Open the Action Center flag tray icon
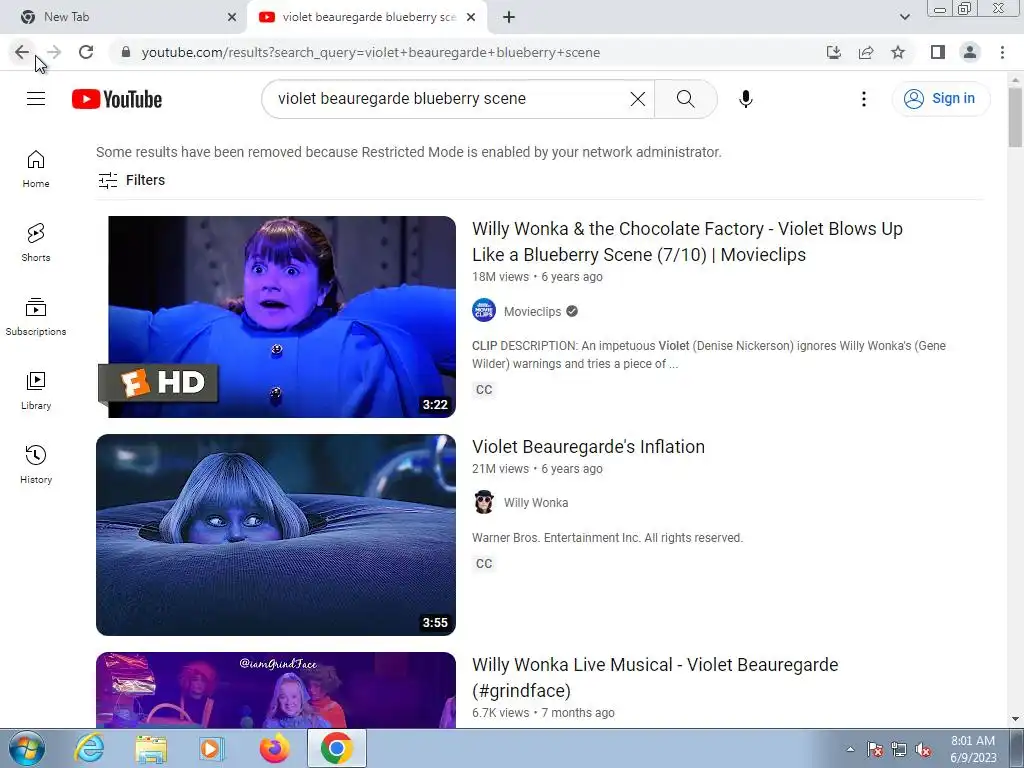 pyautogui.click(x=875, y=750)
